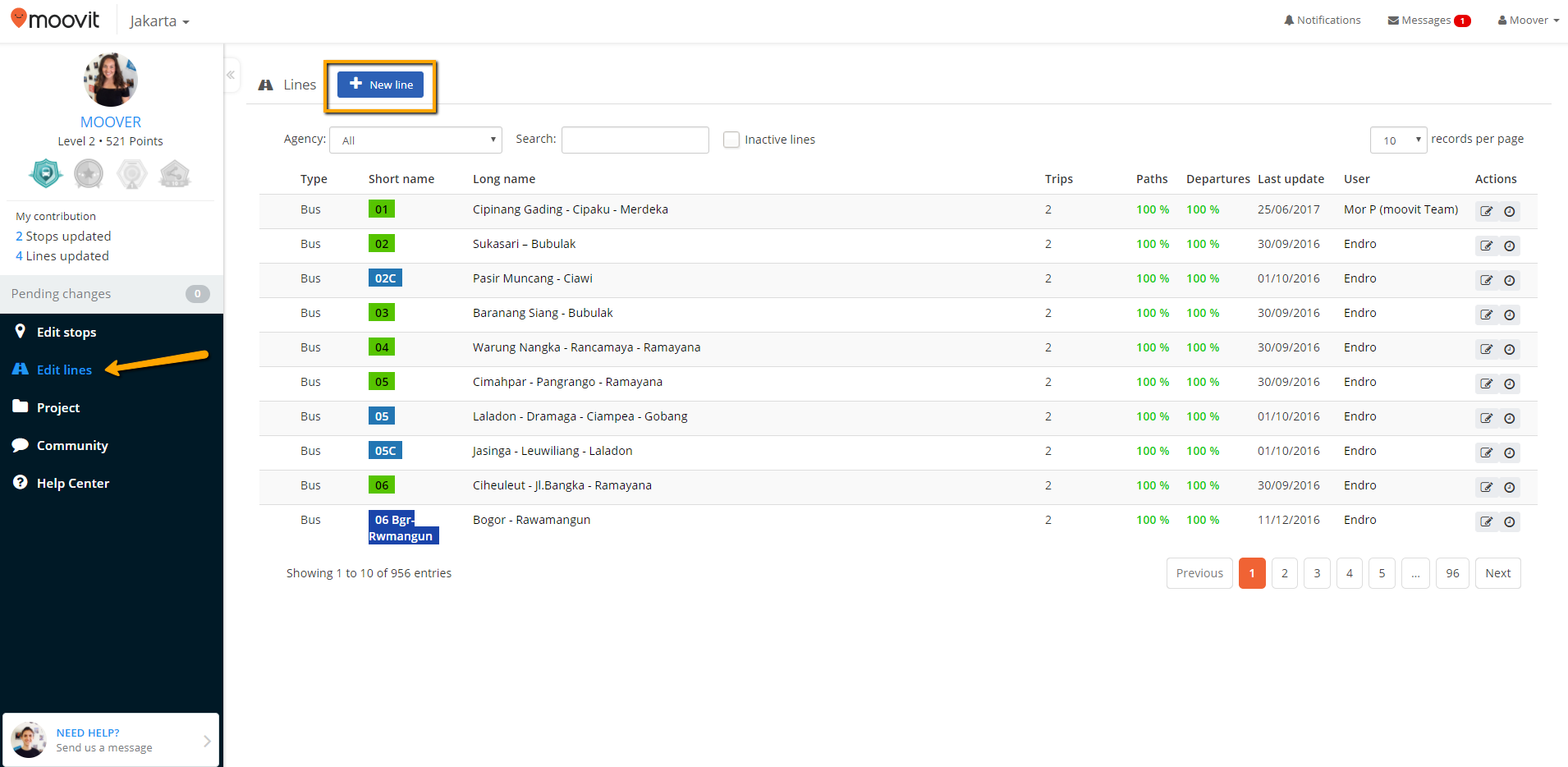Go to Previous page of lines
This screenshot has height=767, width=1568.
[1199, 573]
